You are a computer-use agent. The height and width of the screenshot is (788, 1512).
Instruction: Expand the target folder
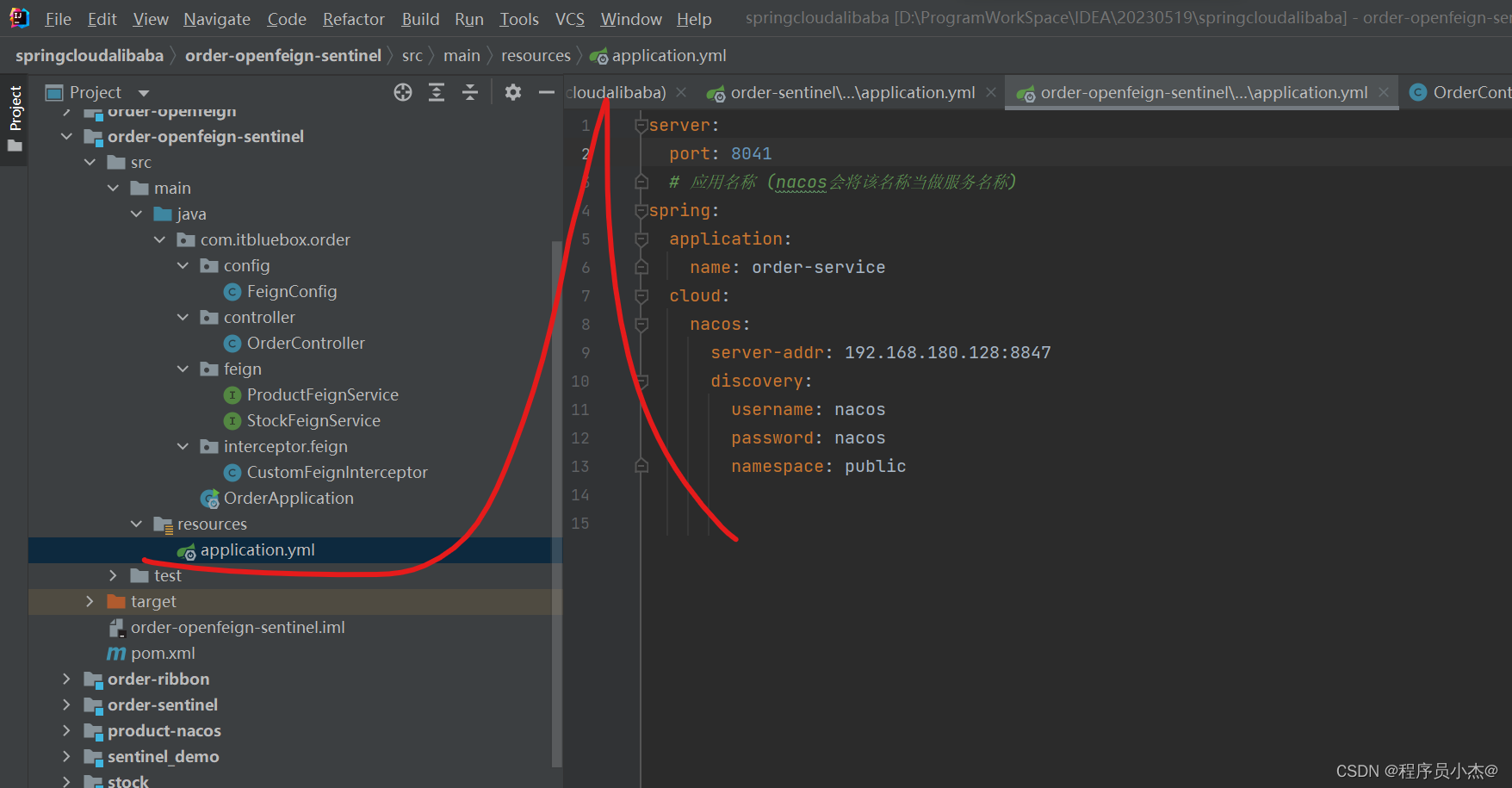pos(90,601)
